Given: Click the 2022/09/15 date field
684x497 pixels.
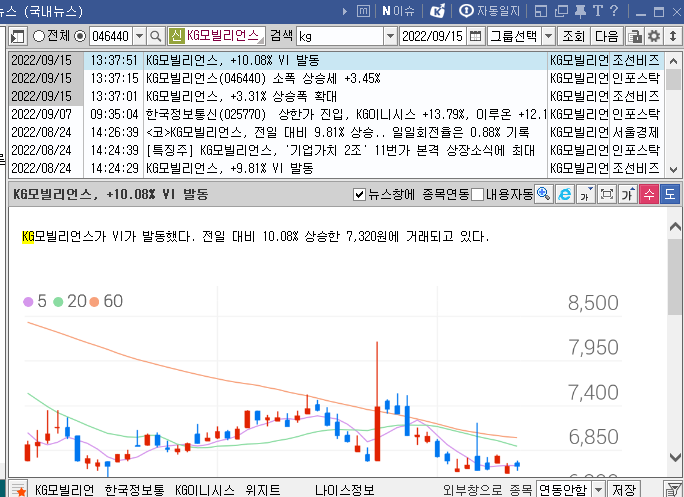Looking at the screenshot, I should click(433, 36).
